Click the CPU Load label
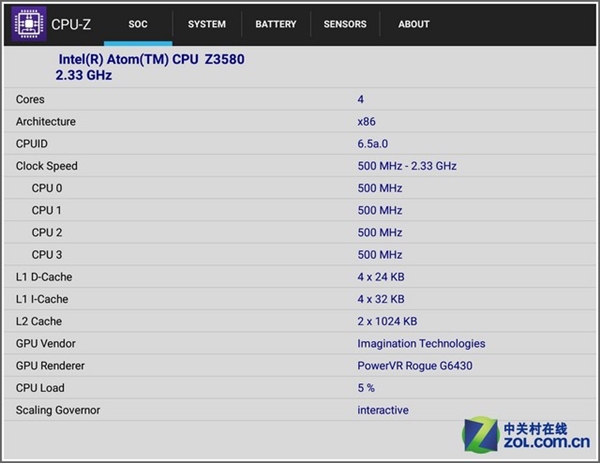 point(40,388)
